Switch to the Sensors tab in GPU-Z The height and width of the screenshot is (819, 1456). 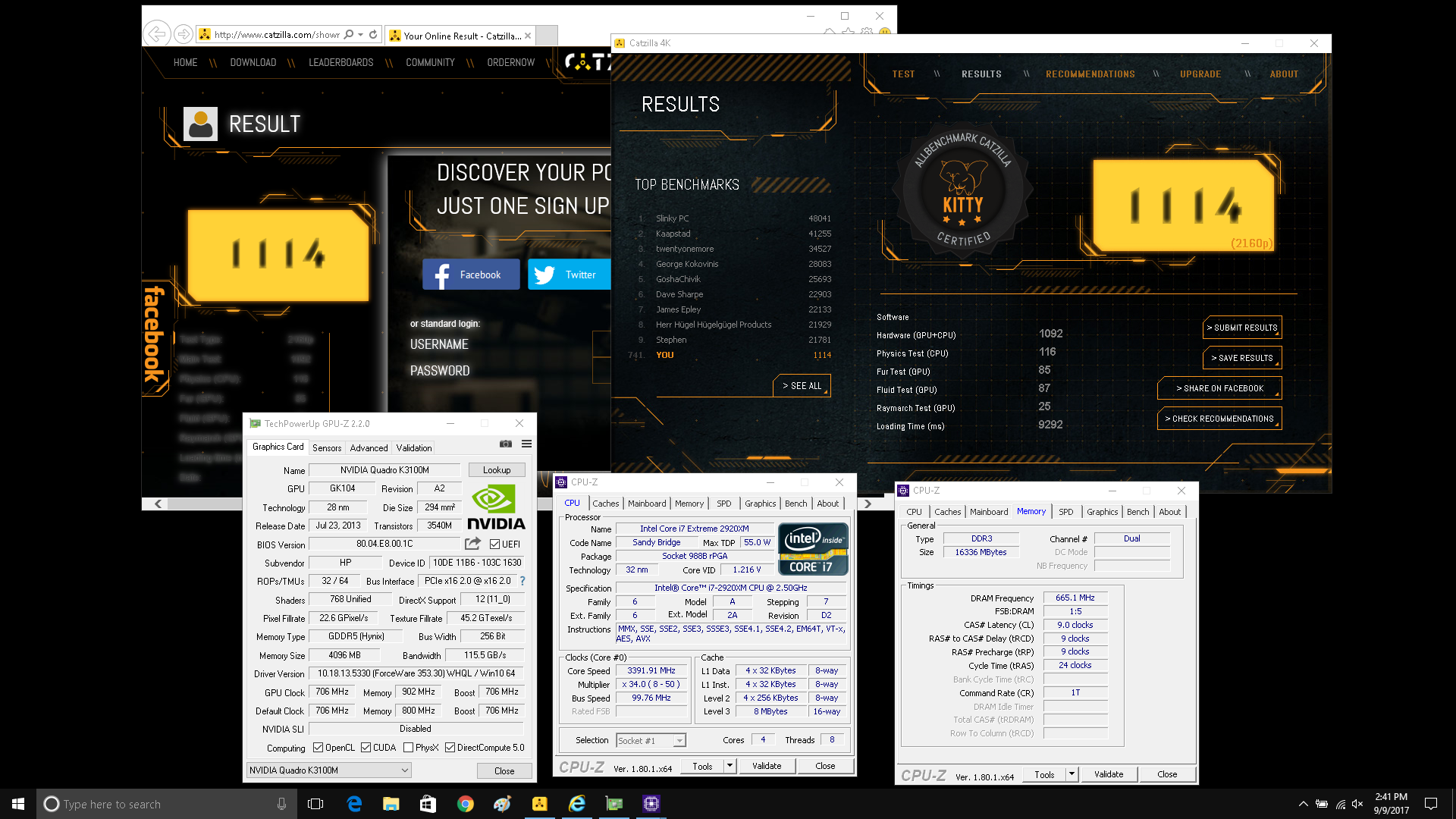(x=327, y=447)
